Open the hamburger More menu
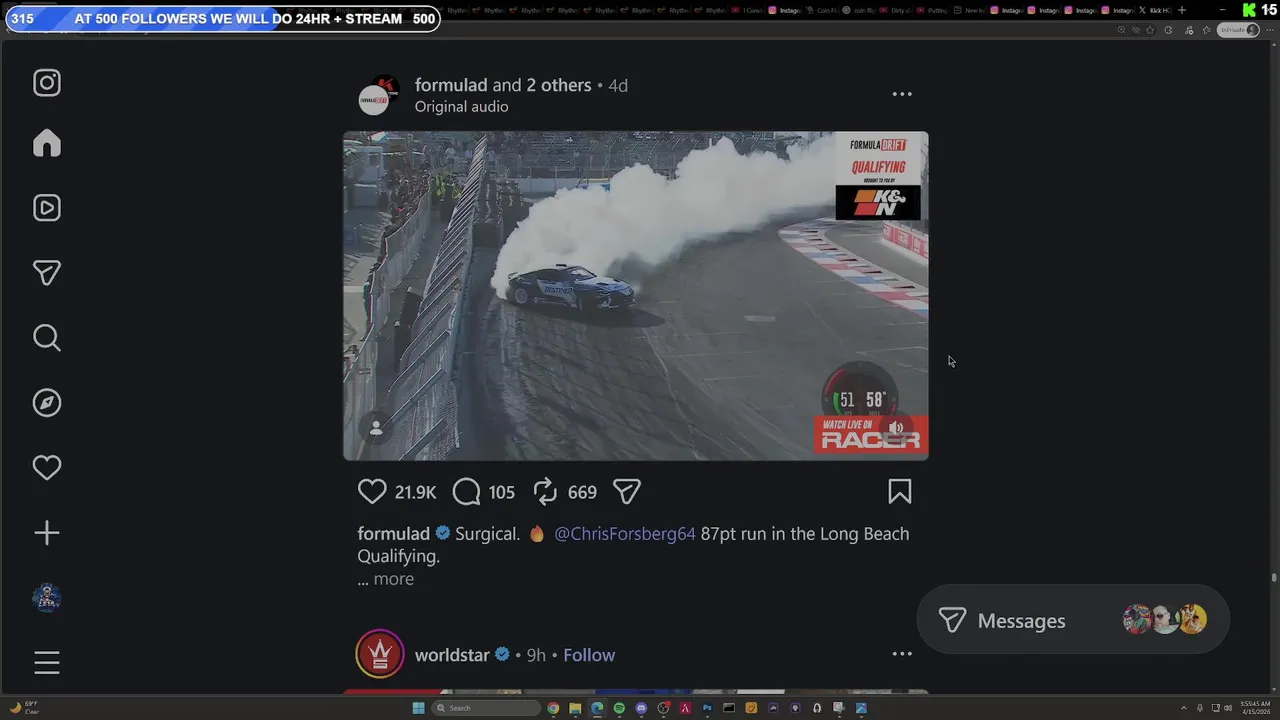1280x720 pixels. click(47, 662)
